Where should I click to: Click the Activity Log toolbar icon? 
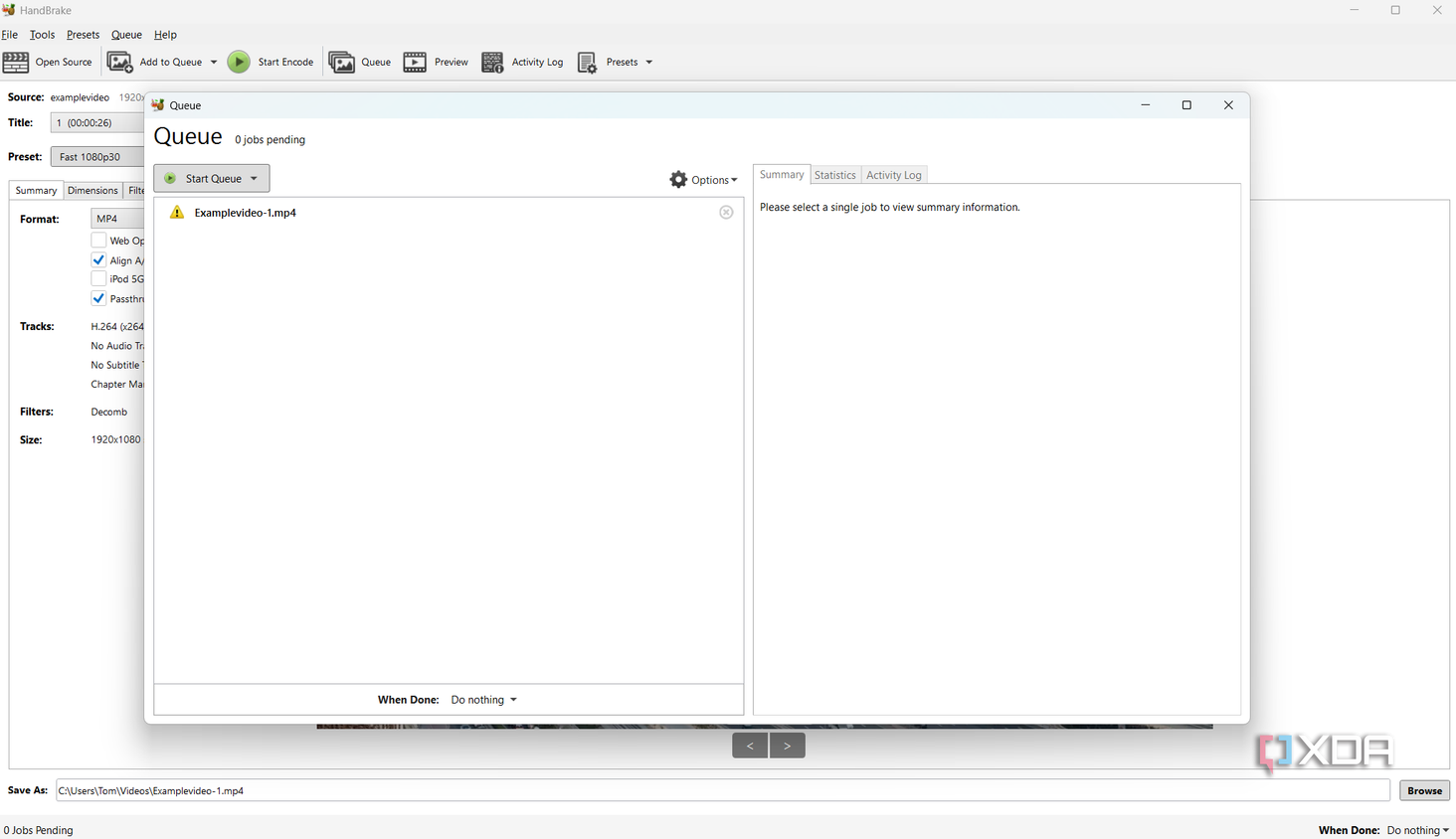(x=492, y=62)
